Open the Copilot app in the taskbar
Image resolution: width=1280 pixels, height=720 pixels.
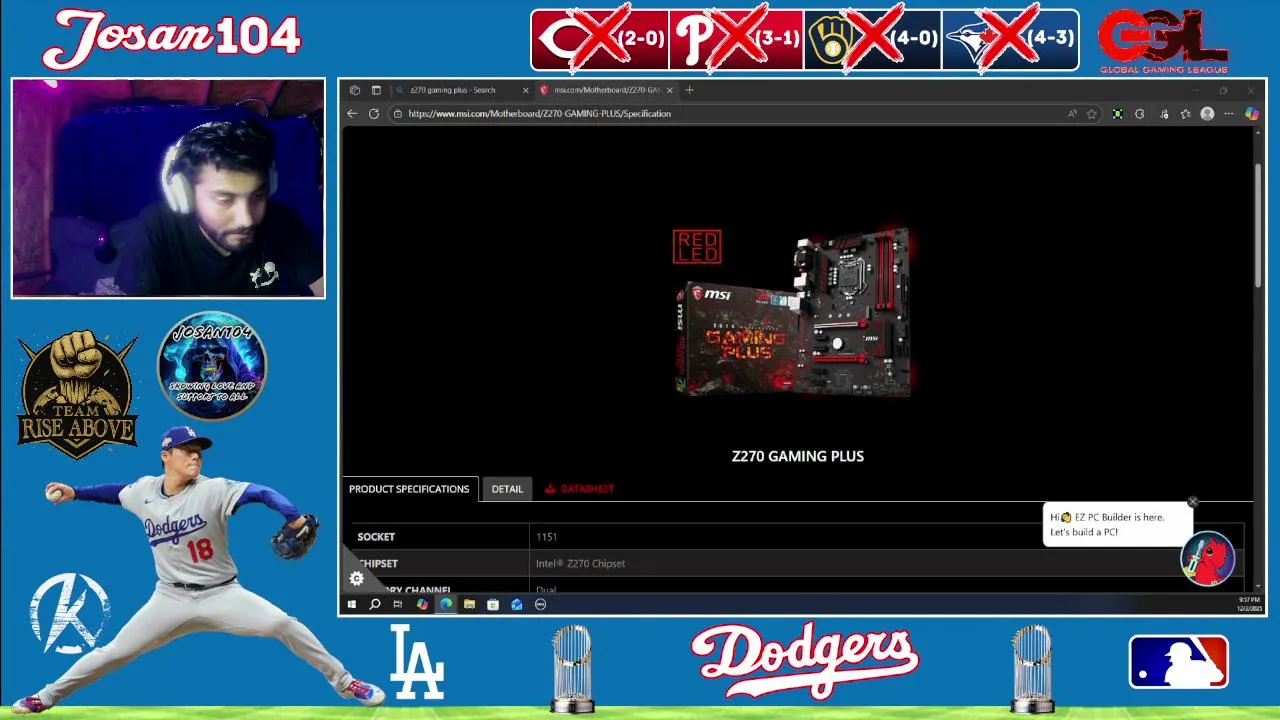point(422,605)
